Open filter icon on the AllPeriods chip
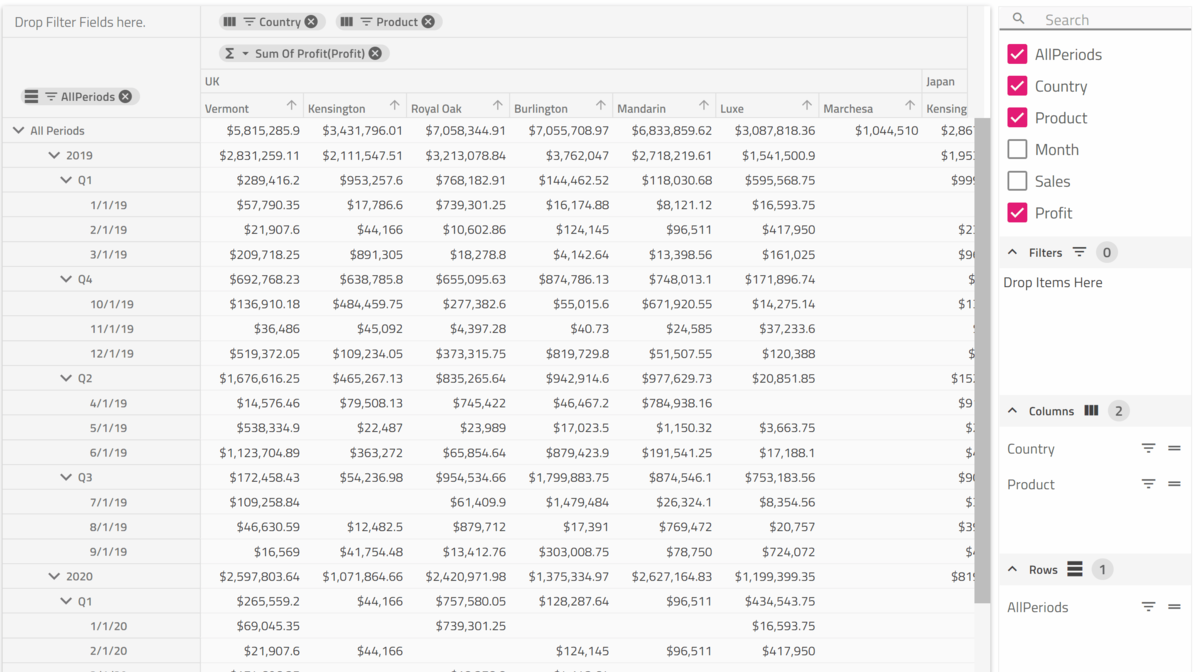The image size is (1200, 672). pyautogui.click(x=51, y=97)
